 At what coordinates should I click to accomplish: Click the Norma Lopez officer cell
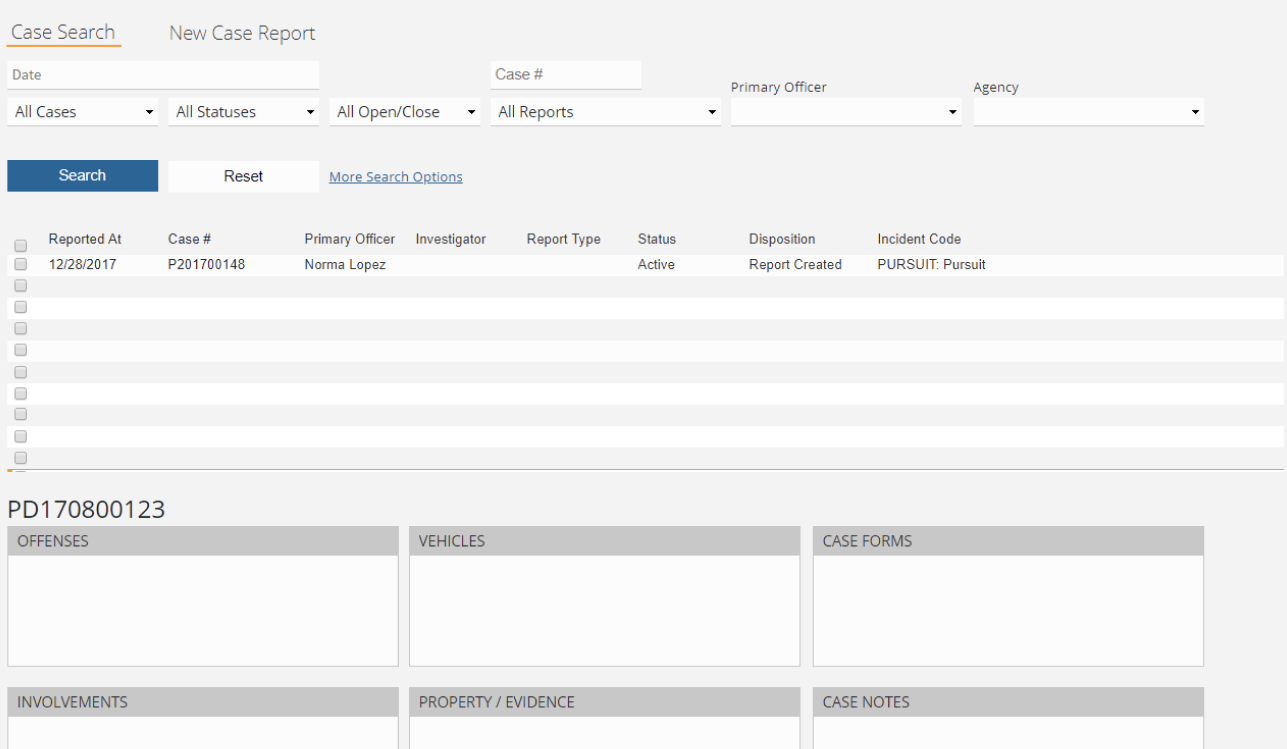[345, 265]
